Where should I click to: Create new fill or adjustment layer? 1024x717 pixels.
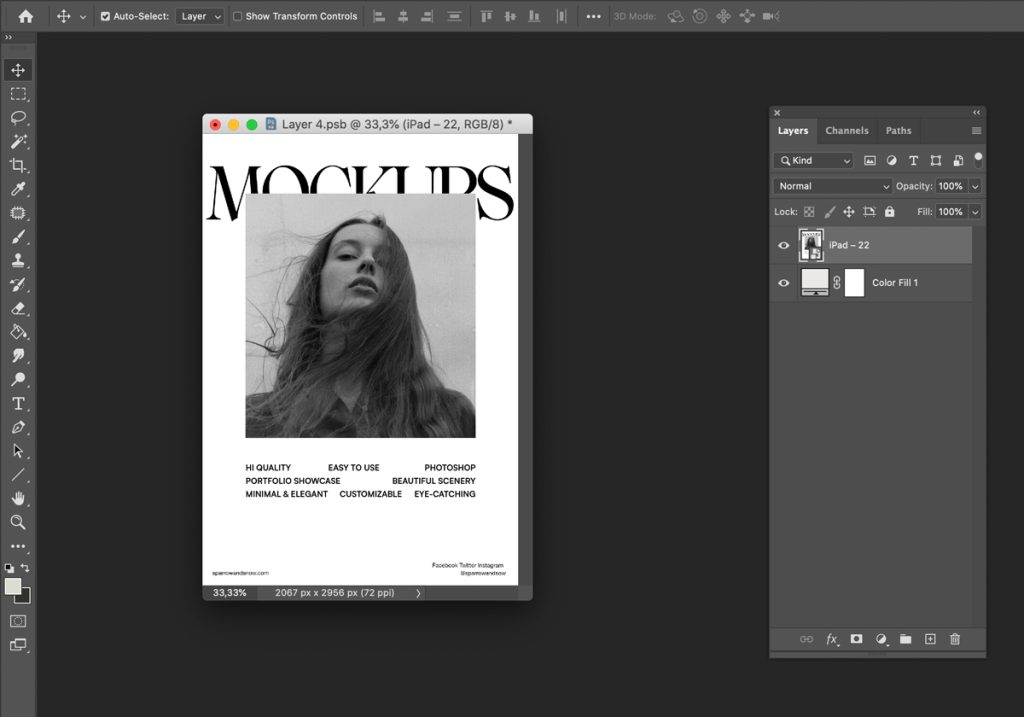click(x=881, y=639)
